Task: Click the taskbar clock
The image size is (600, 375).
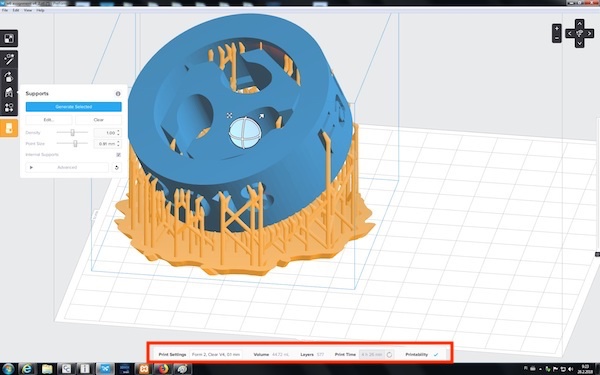Action: [585, 369]
